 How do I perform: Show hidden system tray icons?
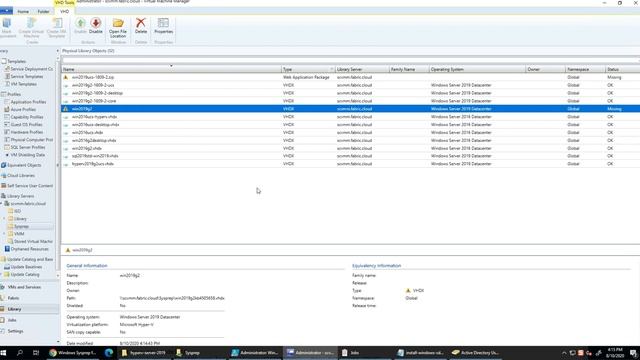564,353
